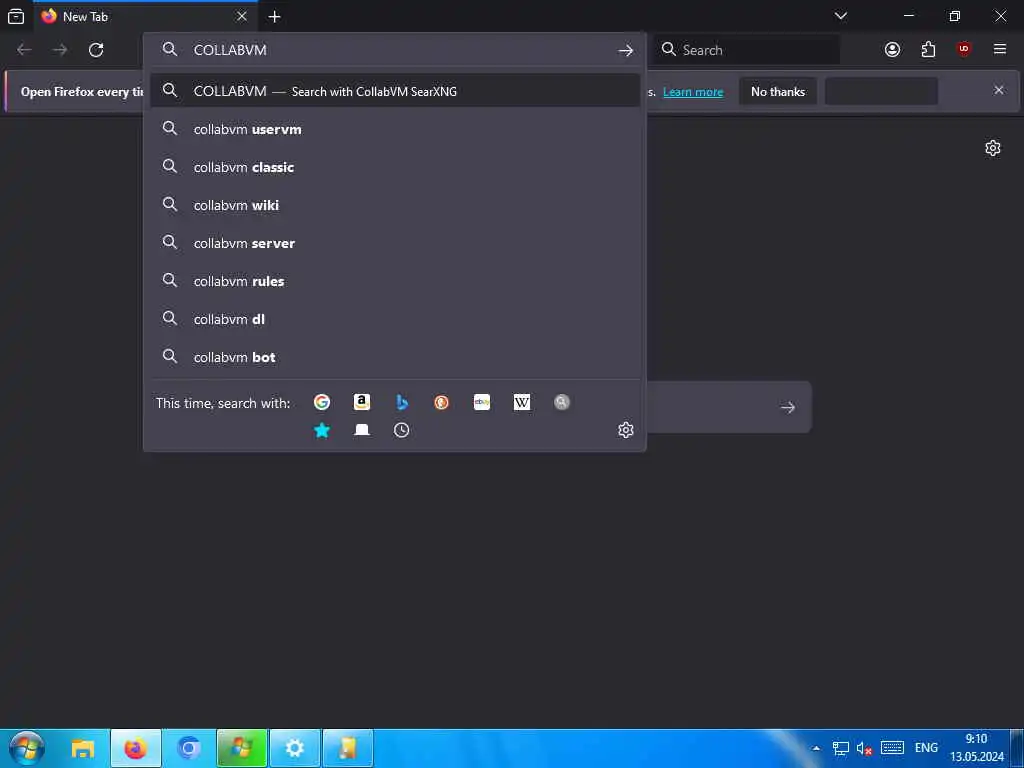
Task: Launch Chromium from taskbar
Action: [189, 748]
